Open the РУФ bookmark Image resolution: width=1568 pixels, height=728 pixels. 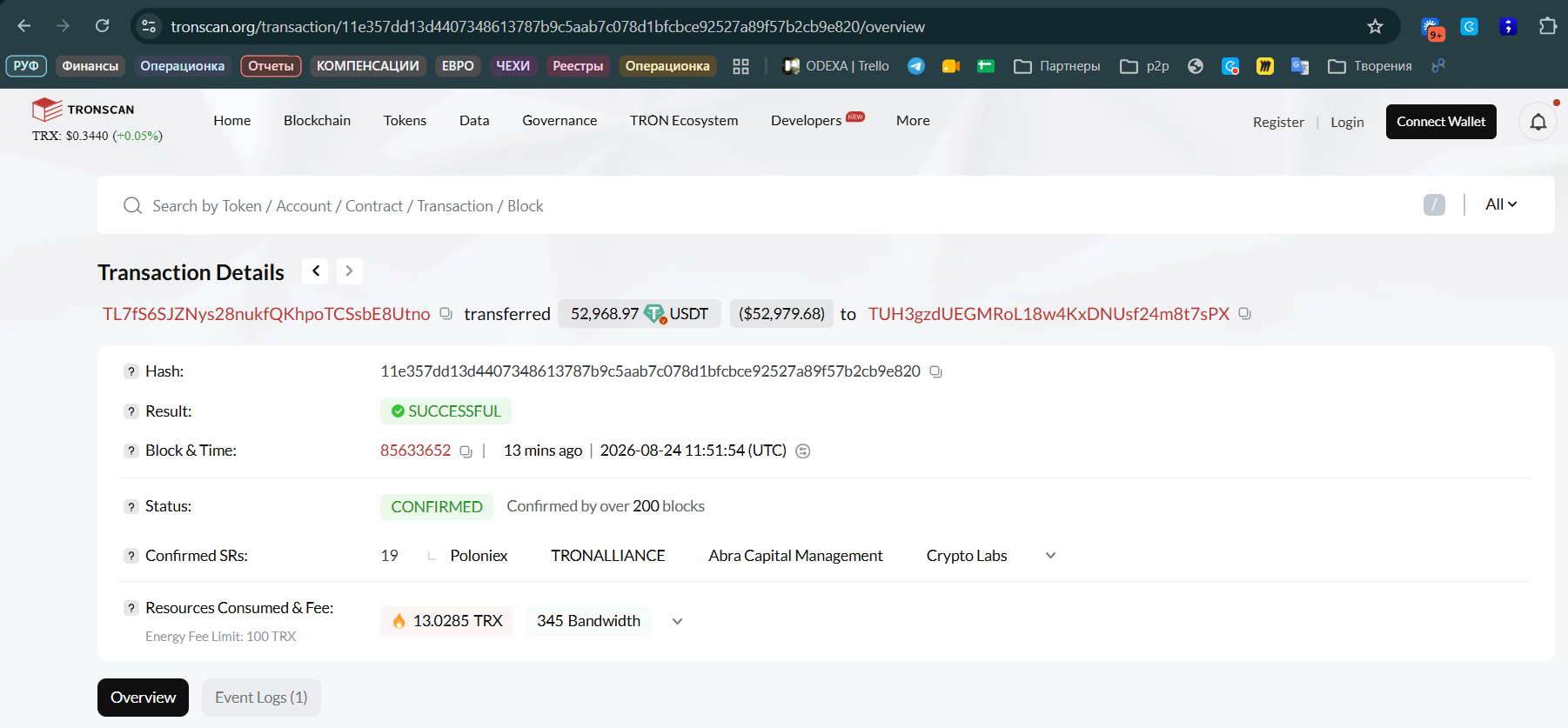[x=26, y=66]
